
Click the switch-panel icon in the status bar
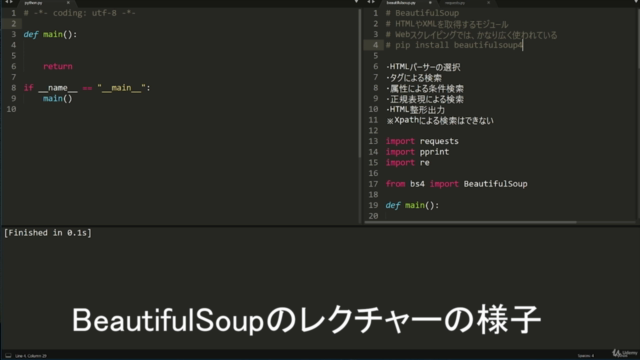click(x=8, y=356)
